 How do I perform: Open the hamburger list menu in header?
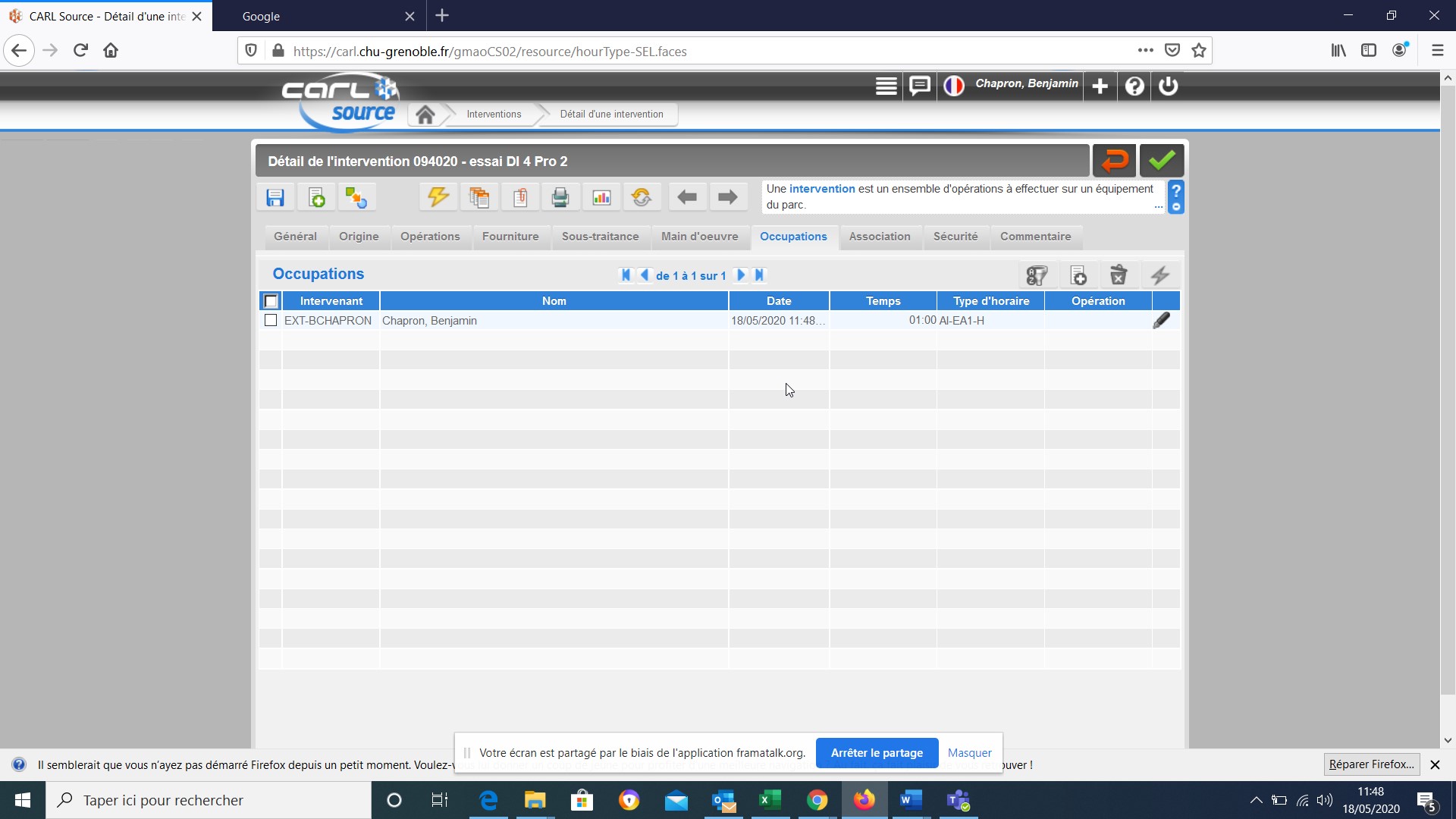[886, 86]
